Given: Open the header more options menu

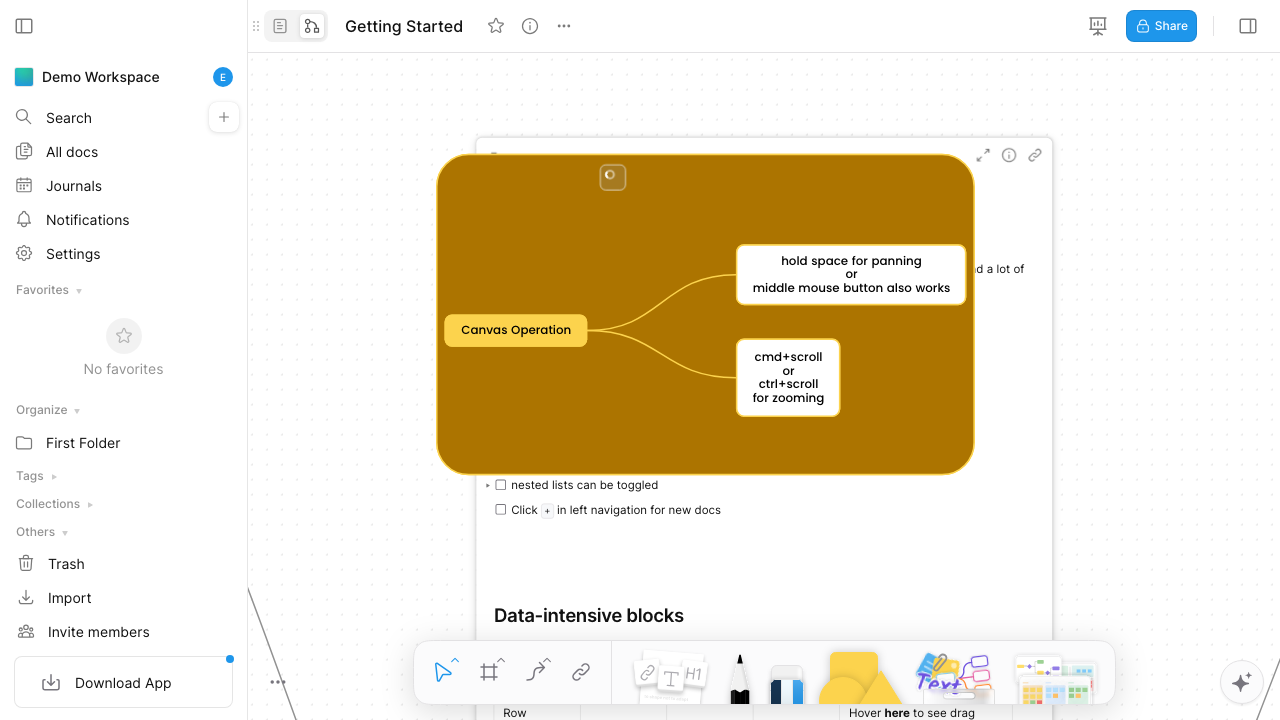Looking at the screenshot, I should point(564,26).
